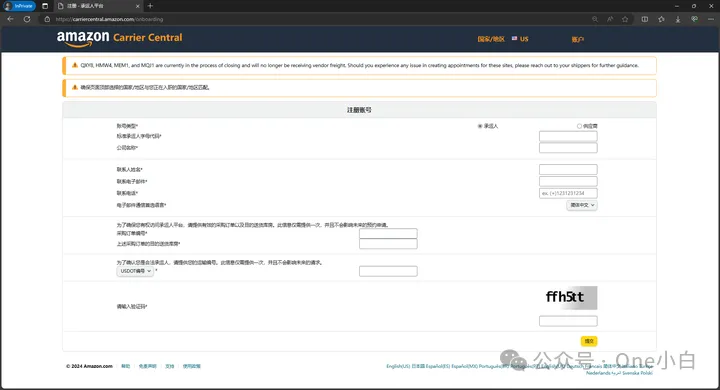Open the downloads icon in toolbar
The image size is (720, 390).
[x=678, y=19]
